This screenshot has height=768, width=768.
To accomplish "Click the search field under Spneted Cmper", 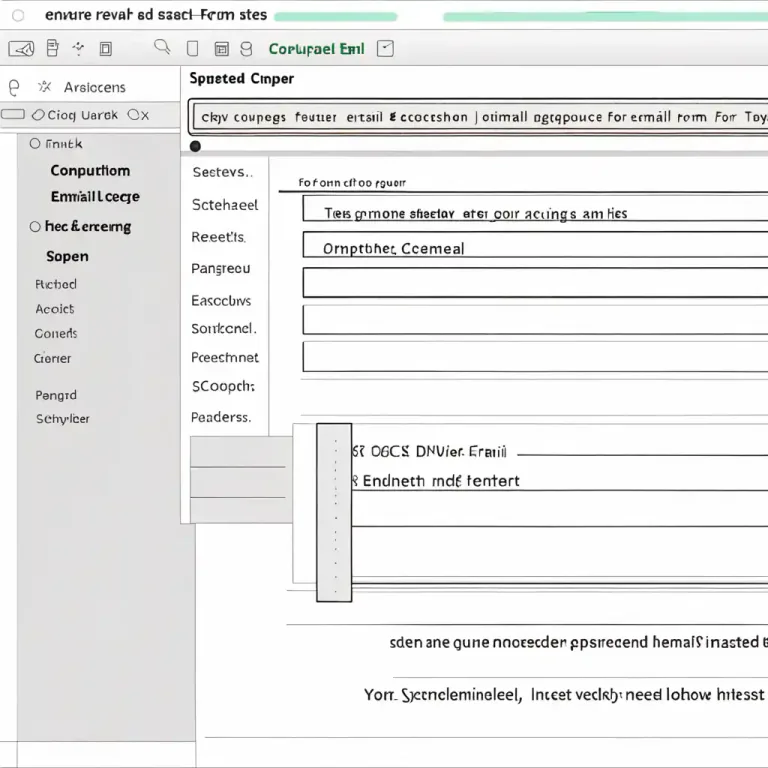I will (480, 117).
